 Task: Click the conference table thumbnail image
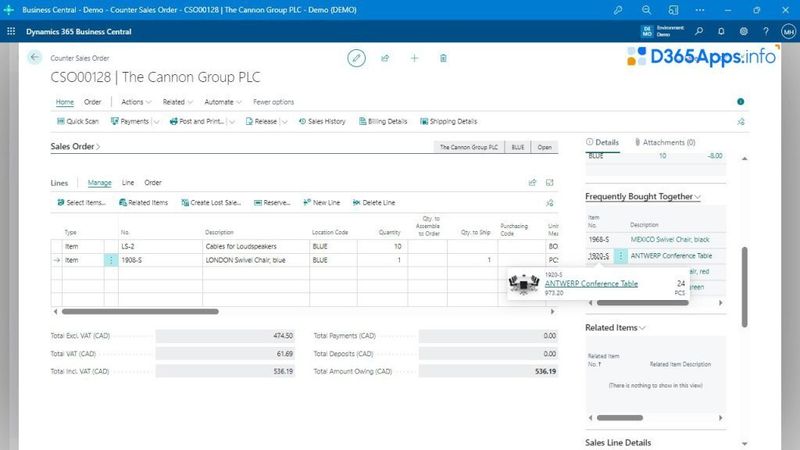(524, 284)
